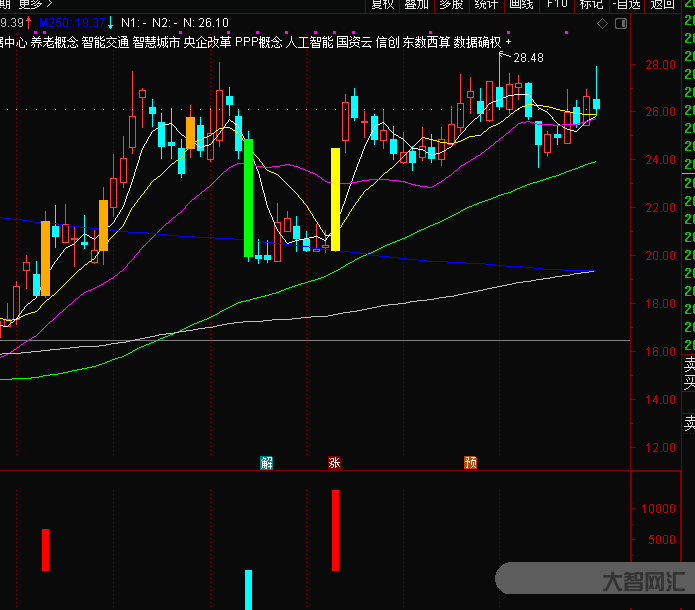Screen dimensions: 695x610
Task: Click the tall green candlestick bar
Action: (248, 198)
